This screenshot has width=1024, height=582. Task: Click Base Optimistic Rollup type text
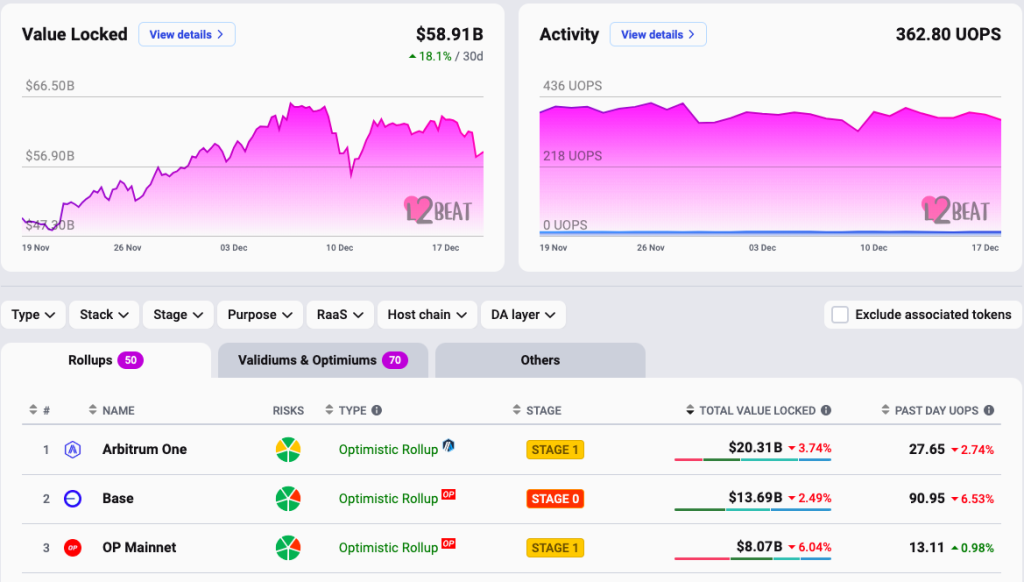point(388,499)
